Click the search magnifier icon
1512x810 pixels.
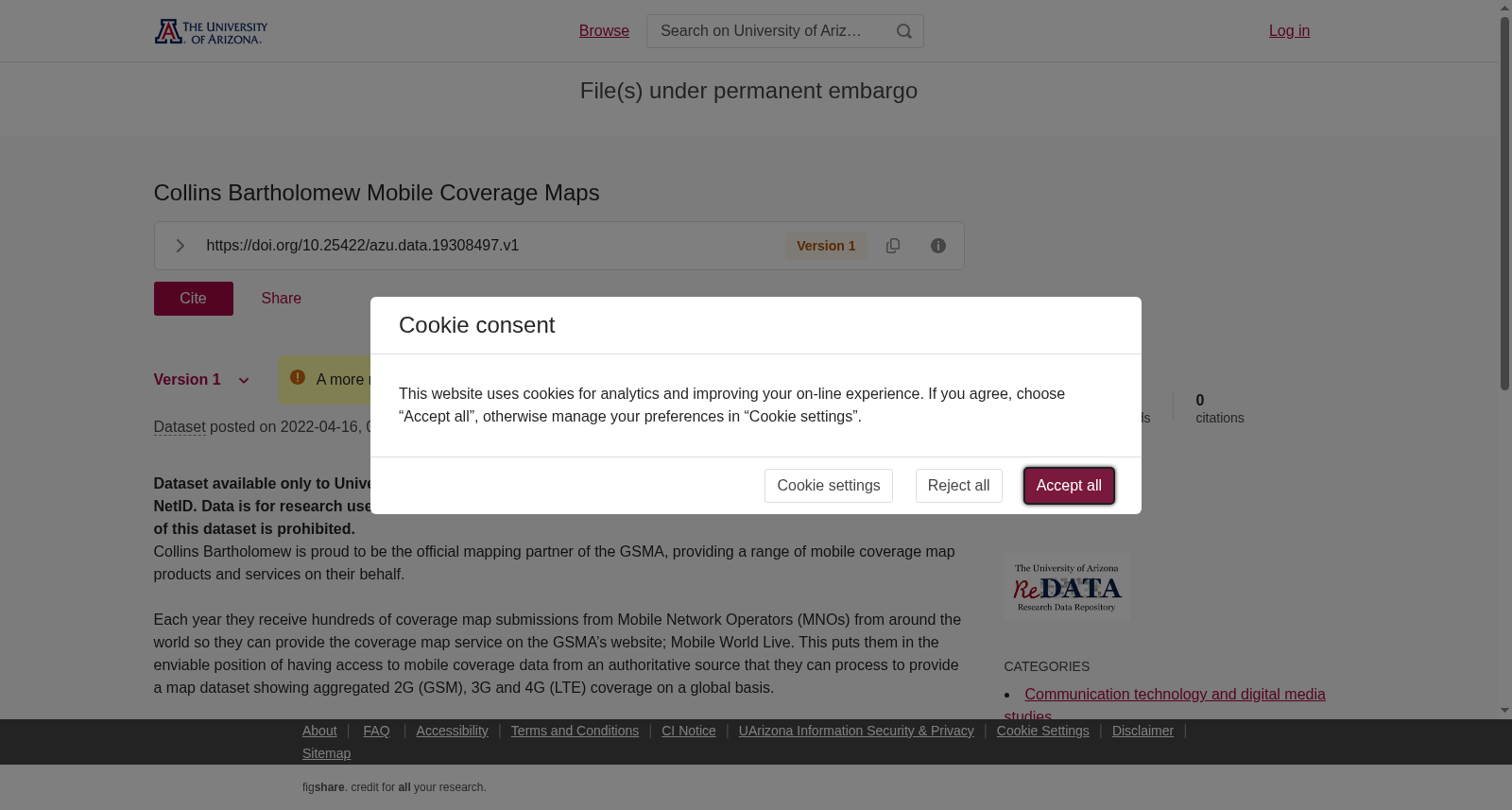pyautogui.click(x=904, y=31)
